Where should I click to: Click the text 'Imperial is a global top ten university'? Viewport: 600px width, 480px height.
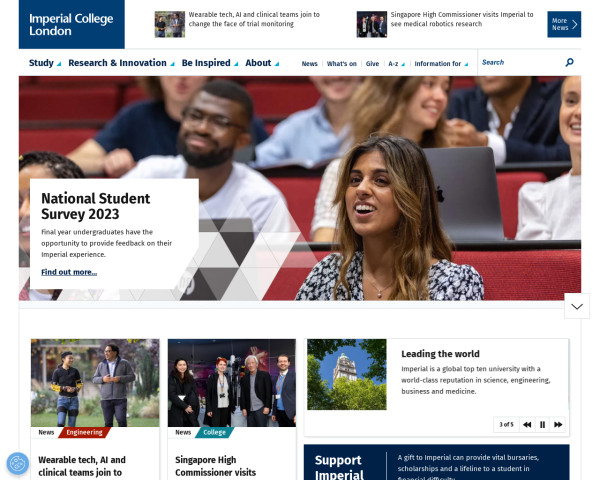click(x=460, y=369)
